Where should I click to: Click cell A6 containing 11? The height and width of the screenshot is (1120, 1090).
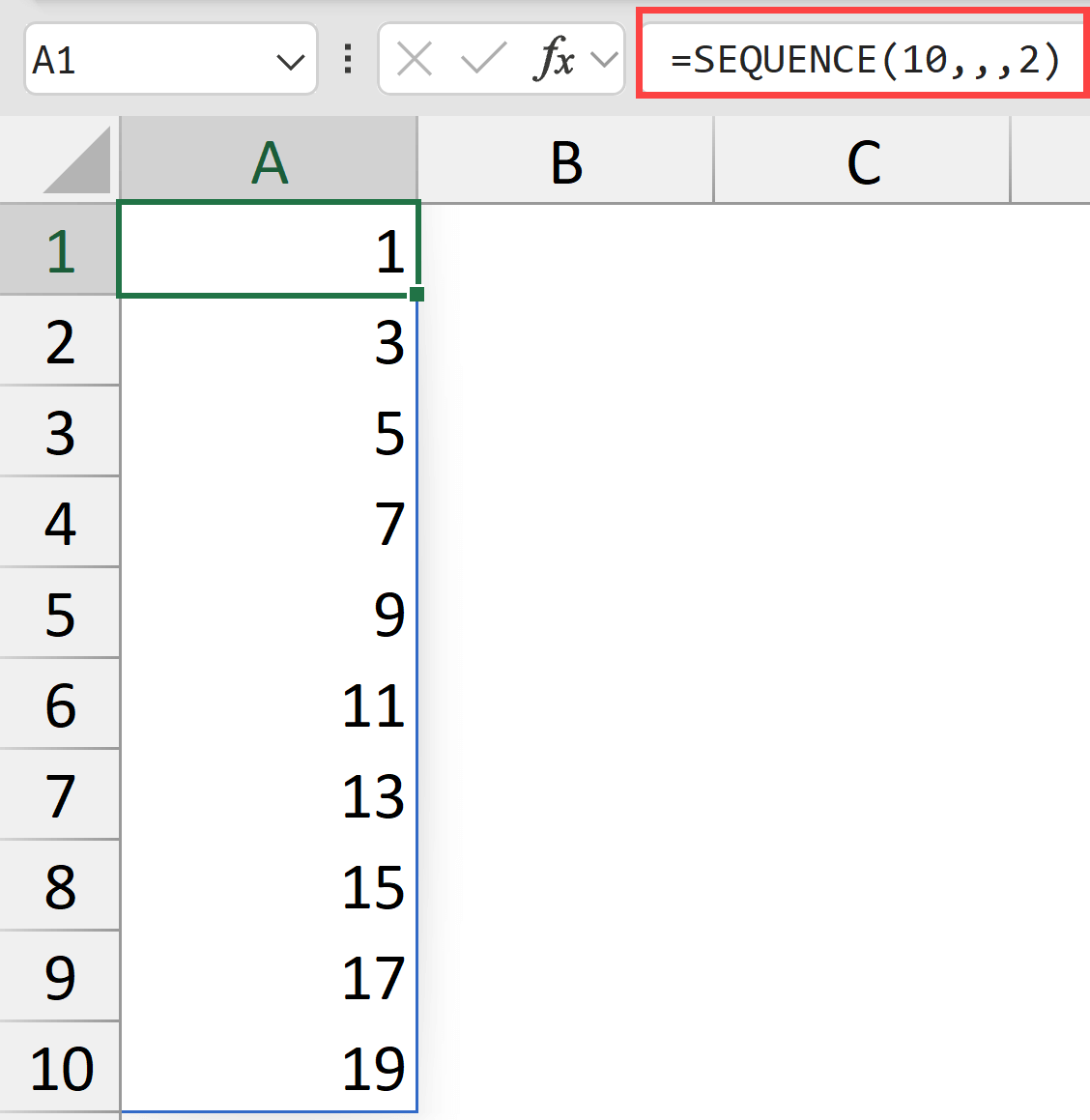pos(269,704)
